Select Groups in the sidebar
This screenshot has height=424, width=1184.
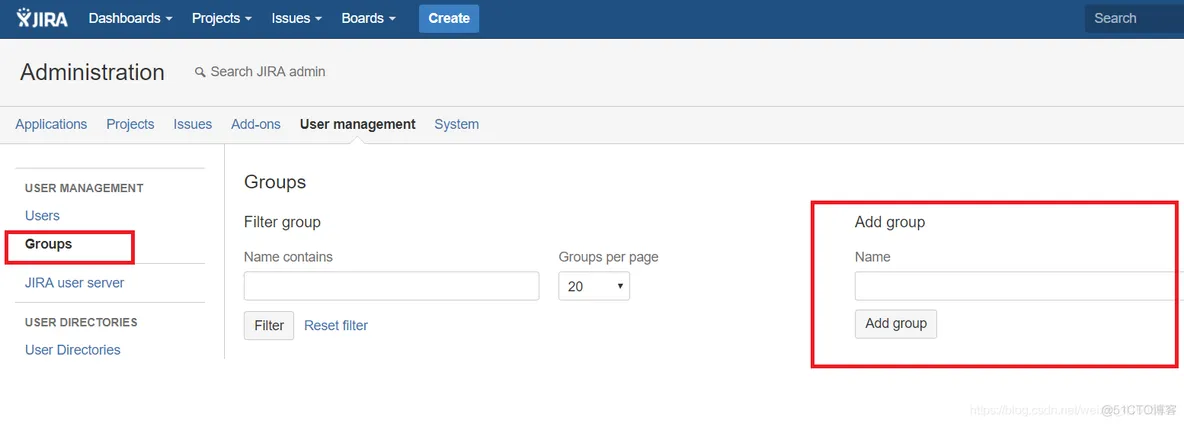coord(48,244)
